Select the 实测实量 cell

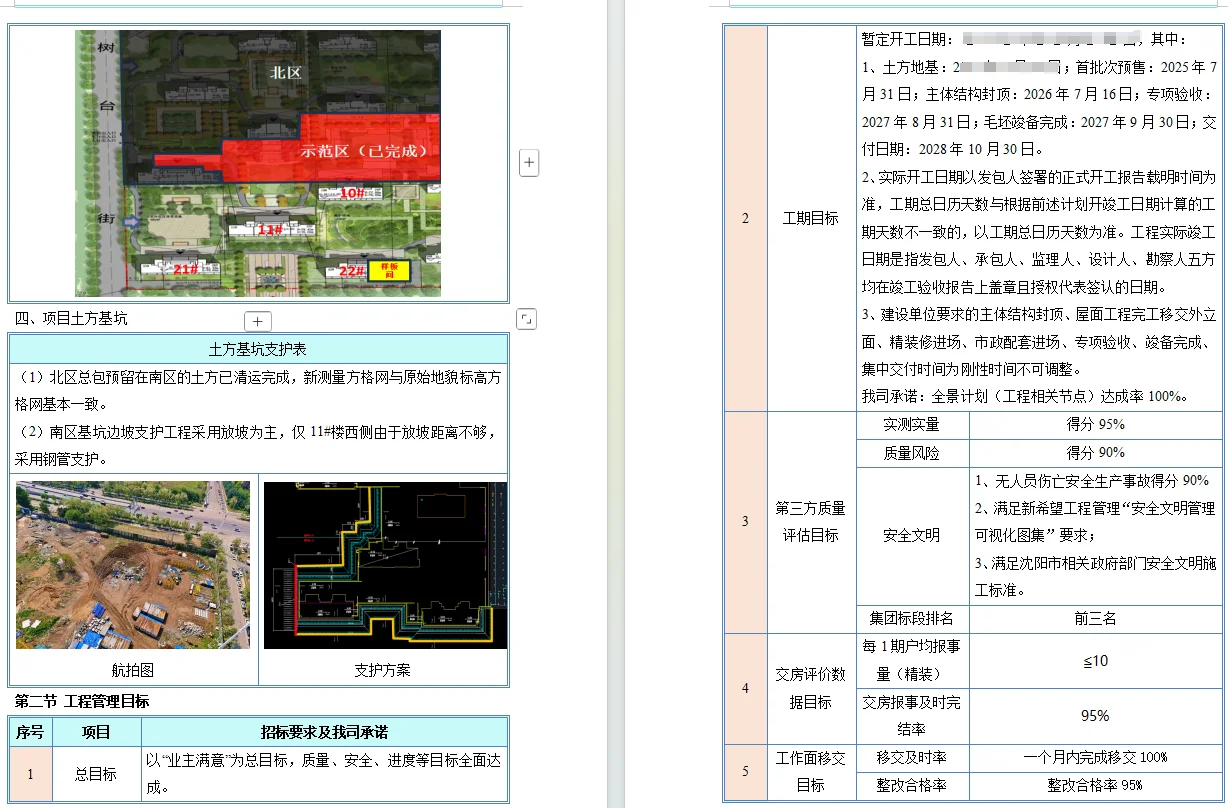[912, 424]
